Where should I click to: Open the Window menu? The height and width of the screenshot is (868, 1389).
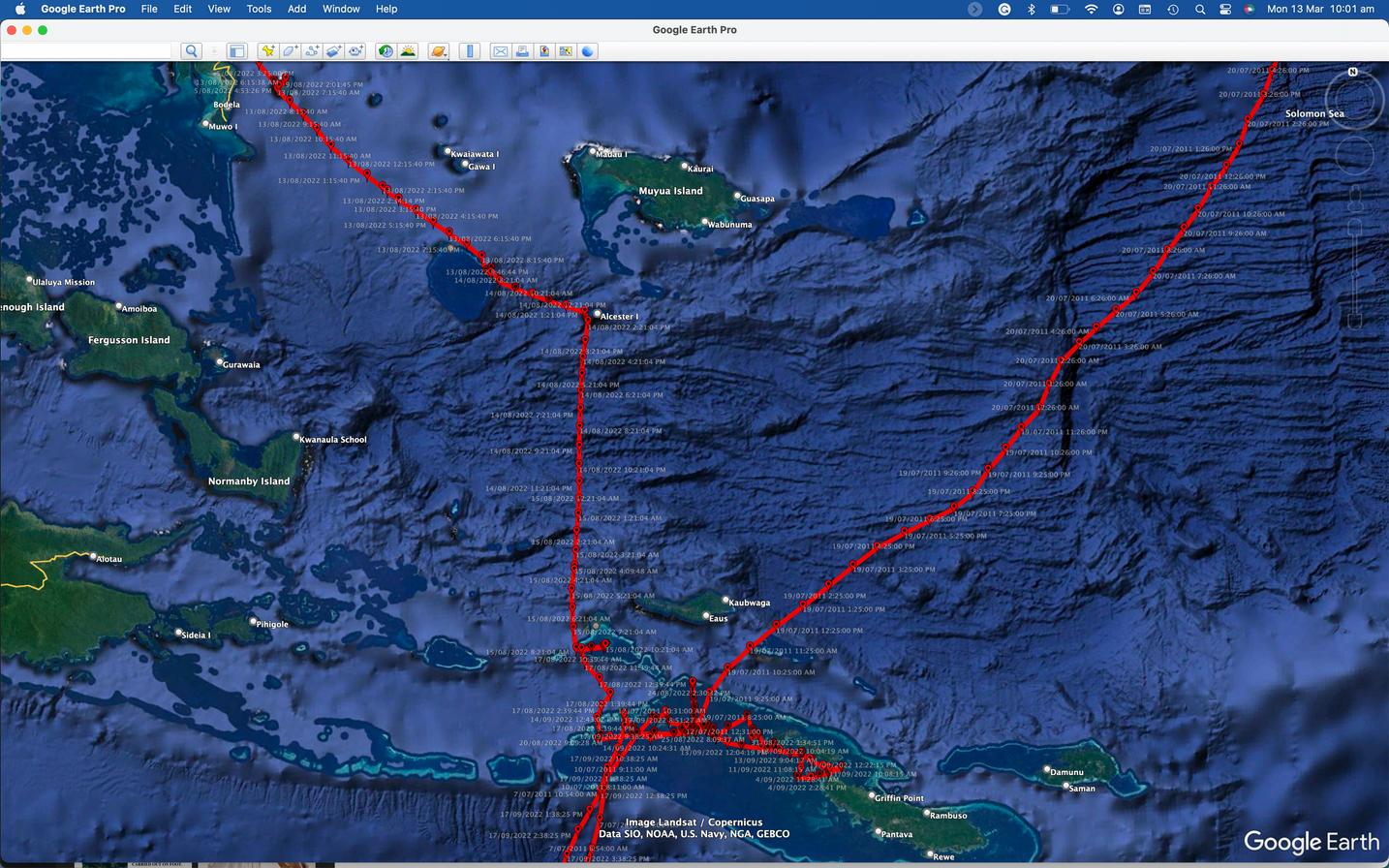tap(341, 9)
